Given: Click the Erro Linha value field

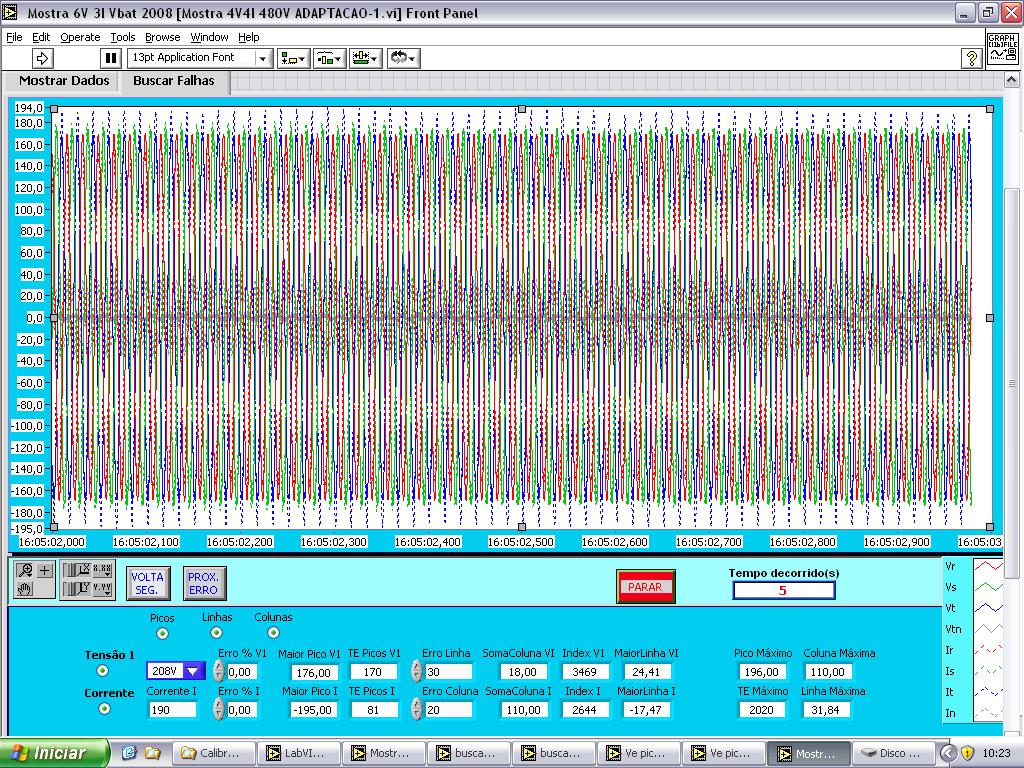Looking at the screenshot, I should pos(448,671).
